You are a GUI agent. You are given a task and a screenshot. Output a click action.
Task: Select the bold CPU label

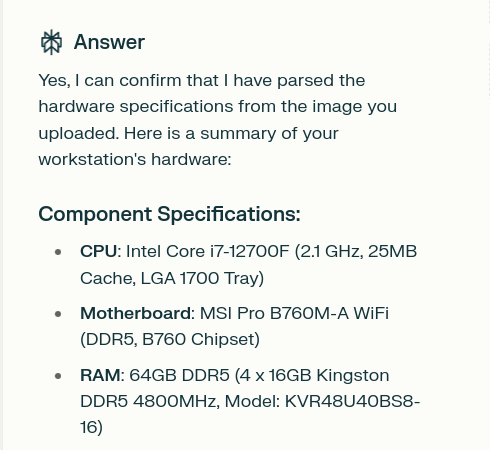[x=99, y=251]
